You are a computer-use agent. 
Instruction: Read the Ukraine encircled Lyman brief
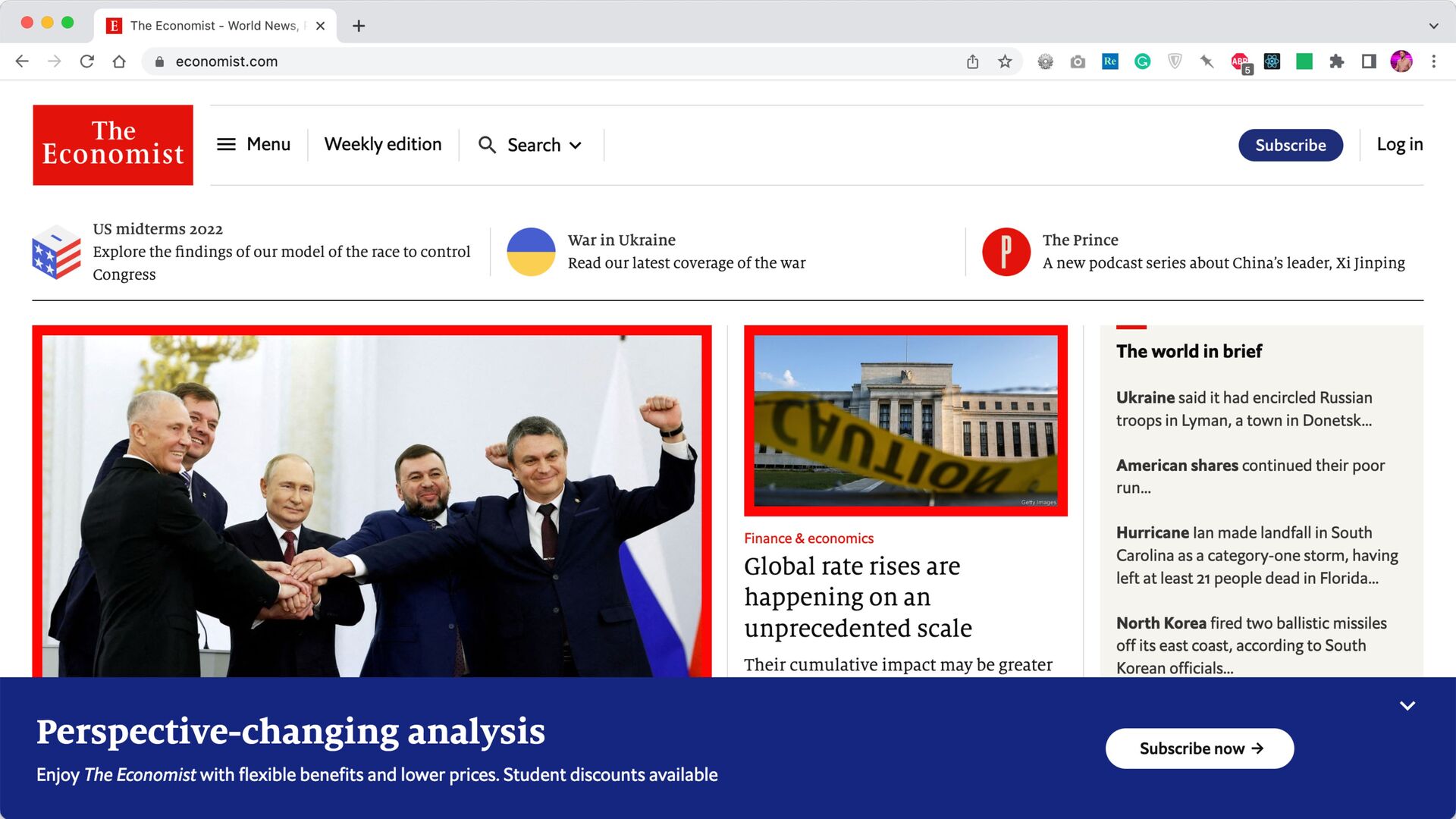click(1244, 409)
